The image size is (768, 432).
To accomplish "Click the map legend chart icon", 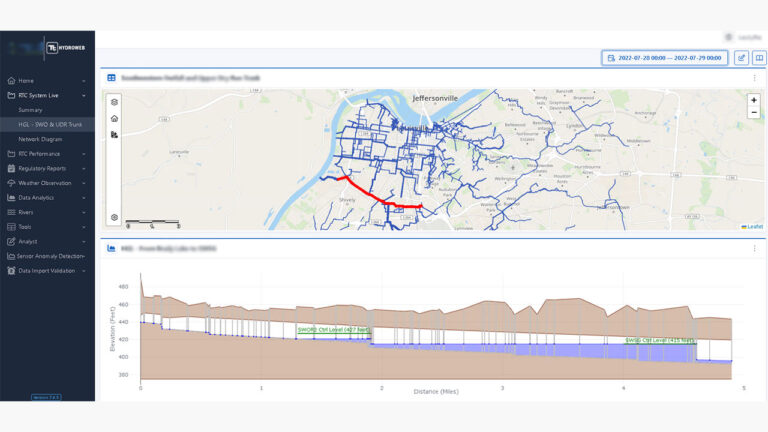I will click(114, 135).
